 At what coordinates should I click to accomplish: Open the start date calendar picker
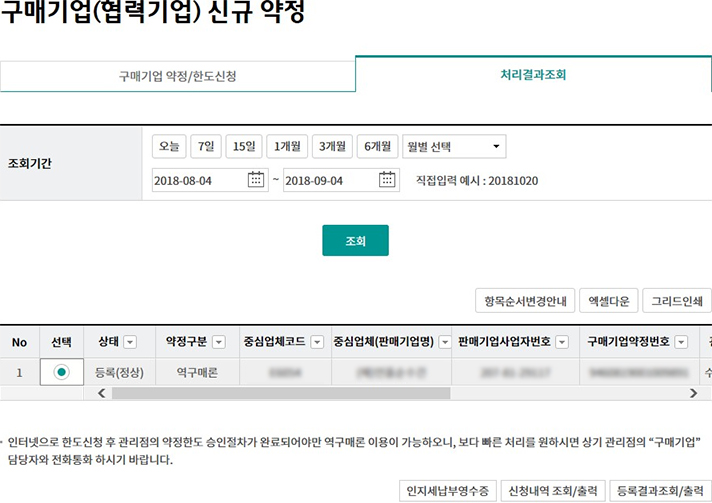tap(256, 180)
